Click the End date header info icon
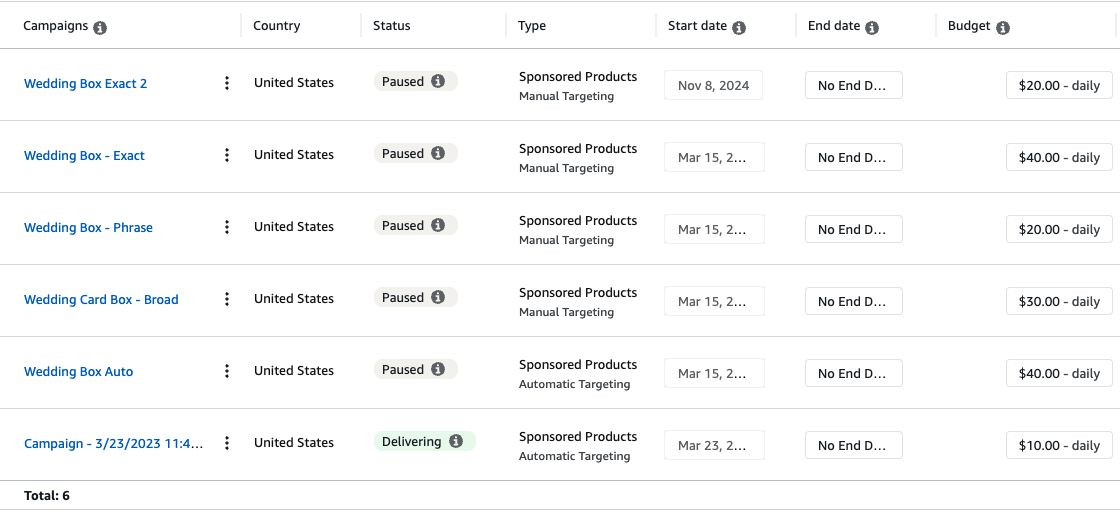The width and height of the screenshot is (1120, 512). 872,28
